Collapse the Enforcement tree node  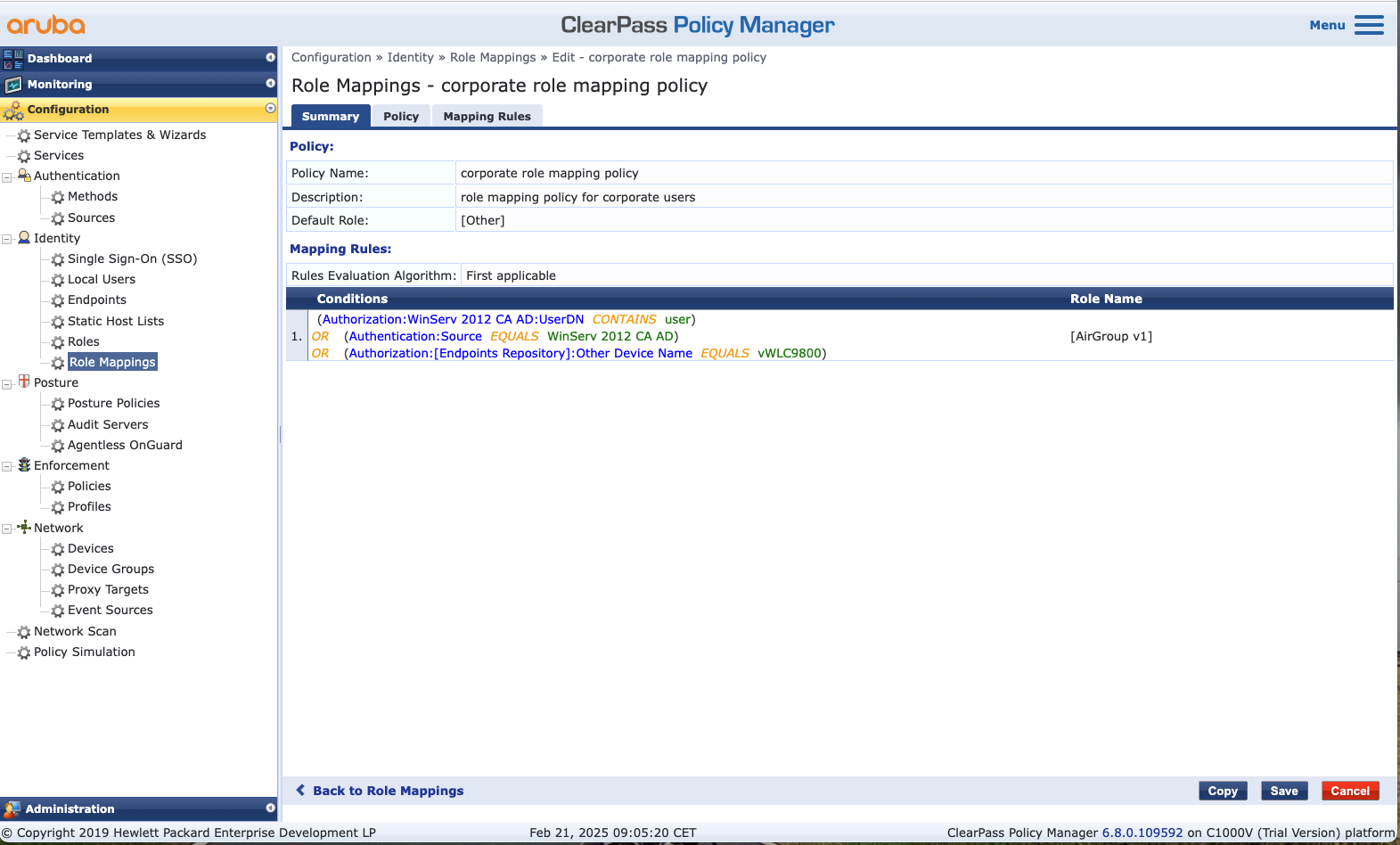[x=7, y=467]
